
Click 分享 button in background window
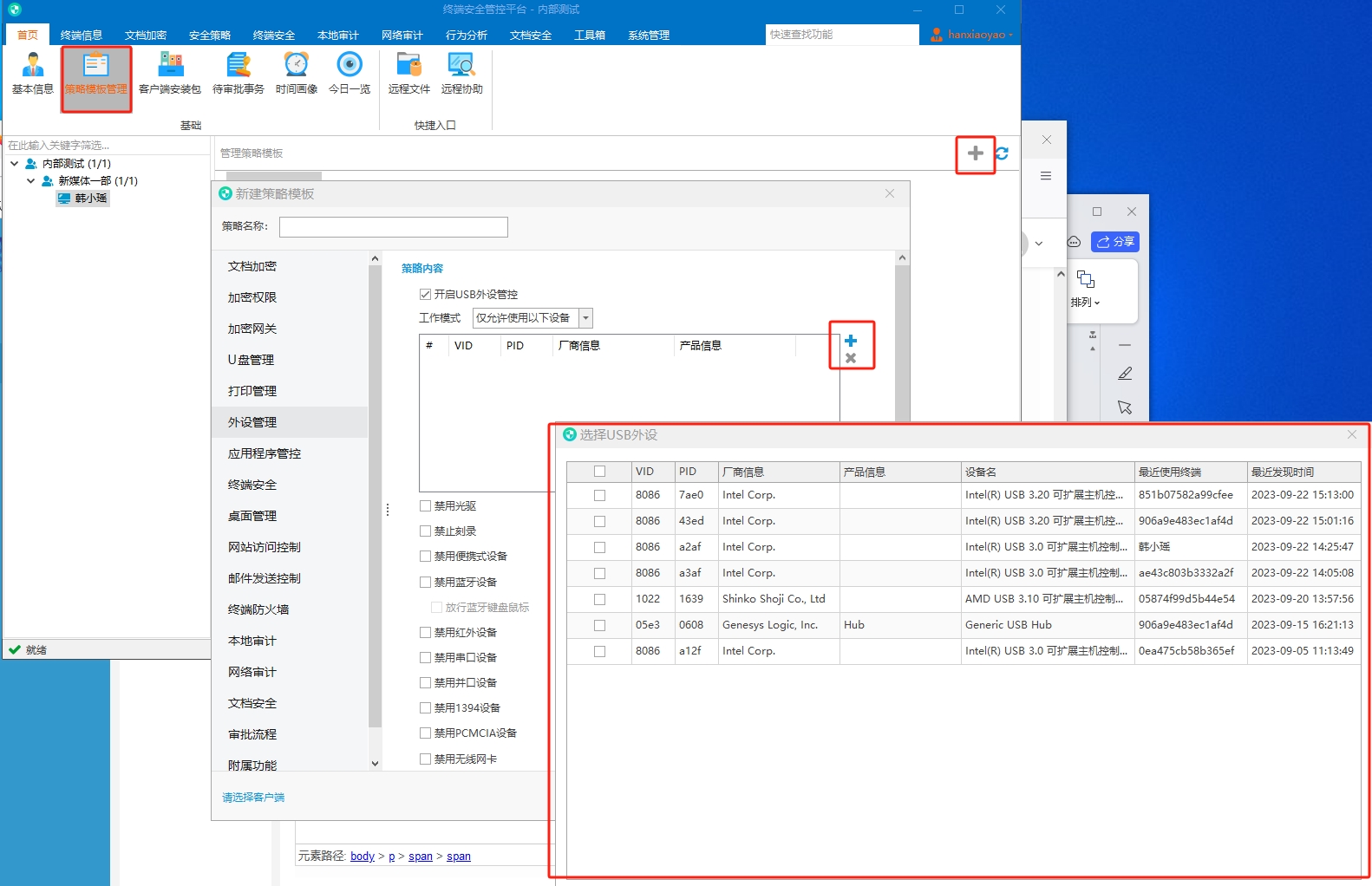click(1115, 242)
